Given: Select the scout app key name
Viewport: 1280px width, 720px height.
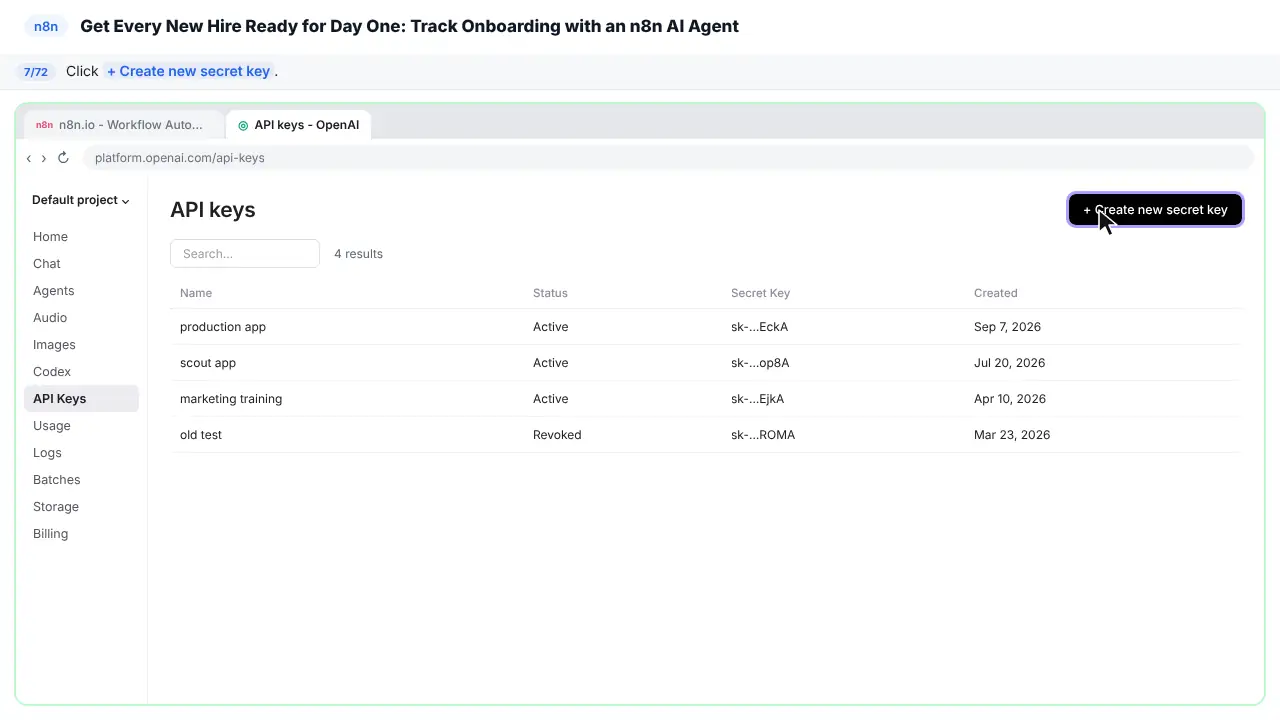Looking at the screenshot, I should click(208, 363).
